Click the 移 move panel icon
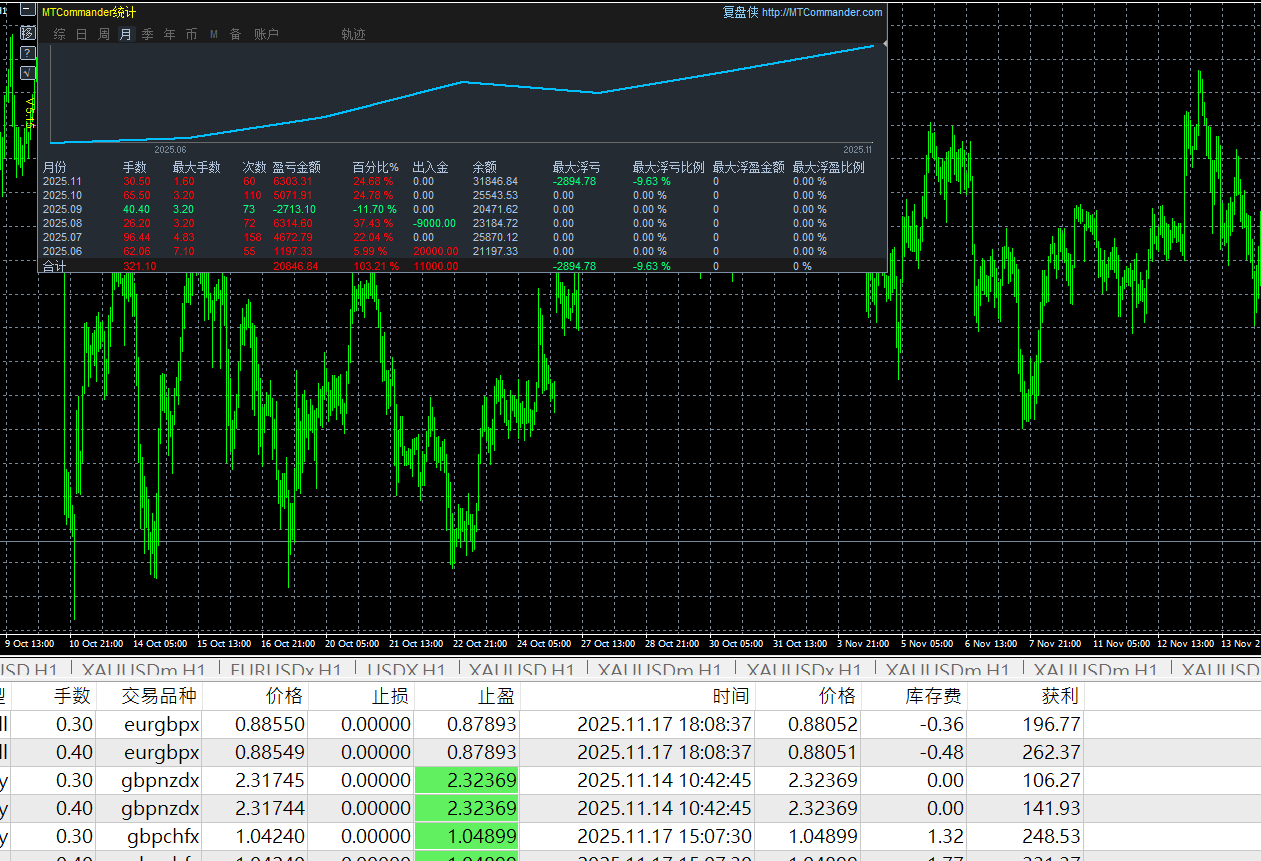 click(x=27, y=33)
